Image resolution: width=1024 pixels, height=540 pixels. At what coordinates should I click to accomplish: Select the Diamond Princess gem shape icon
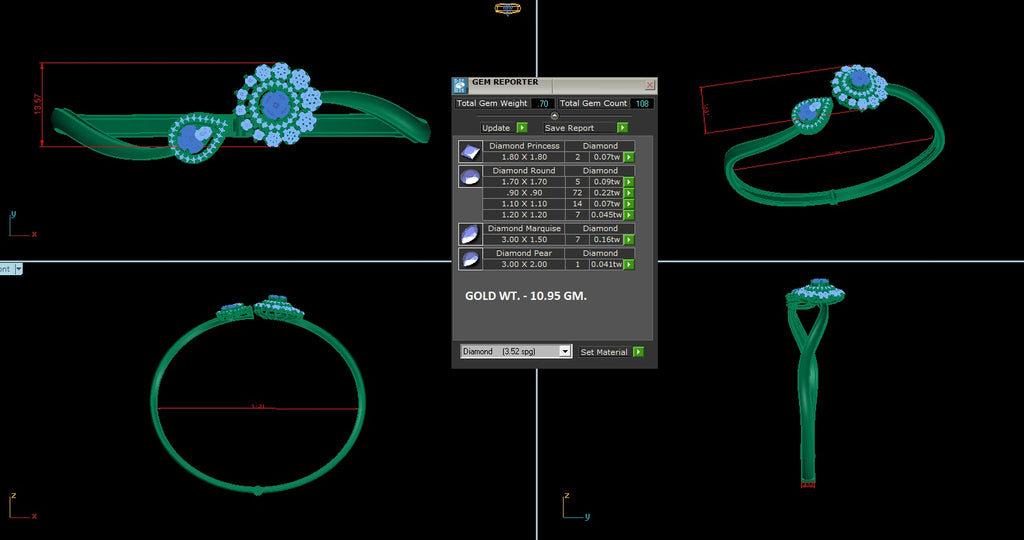pyautogui.click(x=469, y=151)
